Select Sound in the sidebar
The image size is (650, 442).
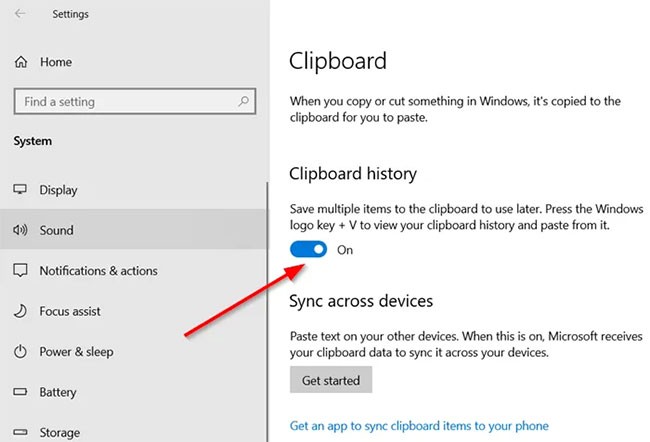coord(56,230)
